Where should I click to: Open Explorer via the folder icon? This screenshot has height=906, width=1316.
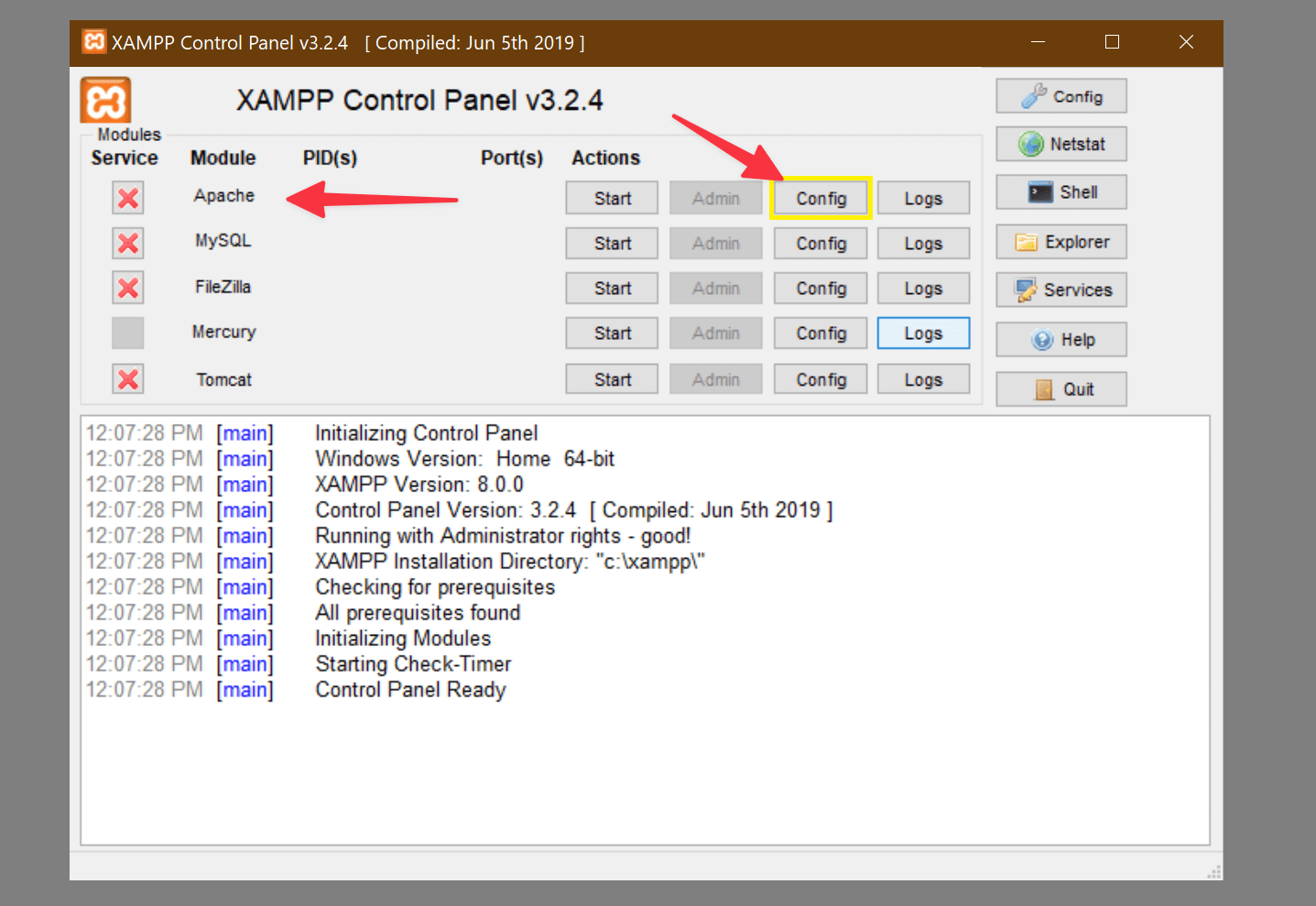(1060, 241)
